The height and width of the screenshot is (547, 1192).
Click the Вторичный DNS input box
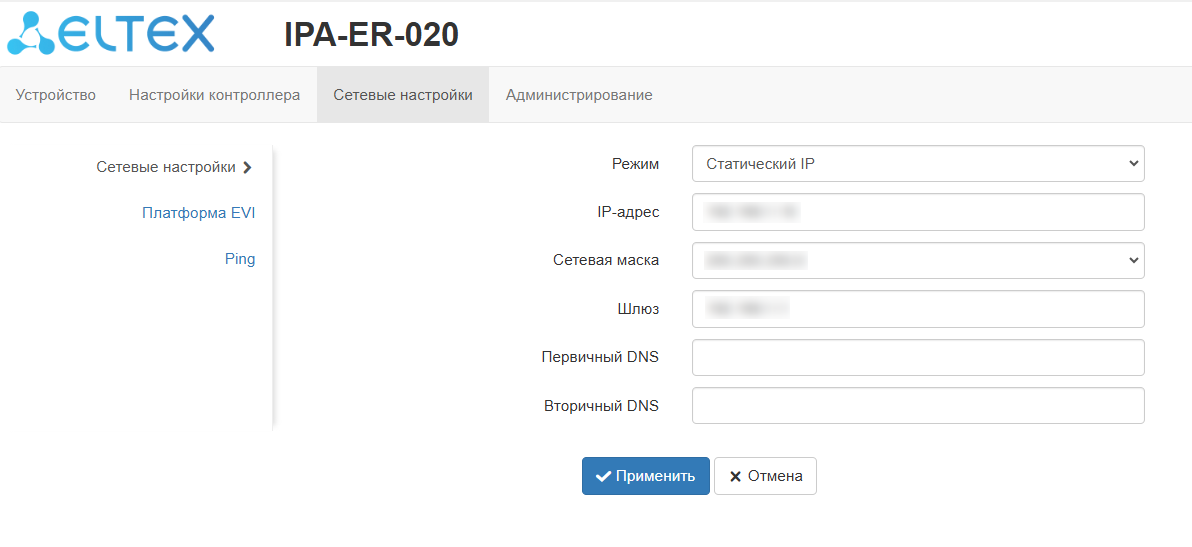917,406
